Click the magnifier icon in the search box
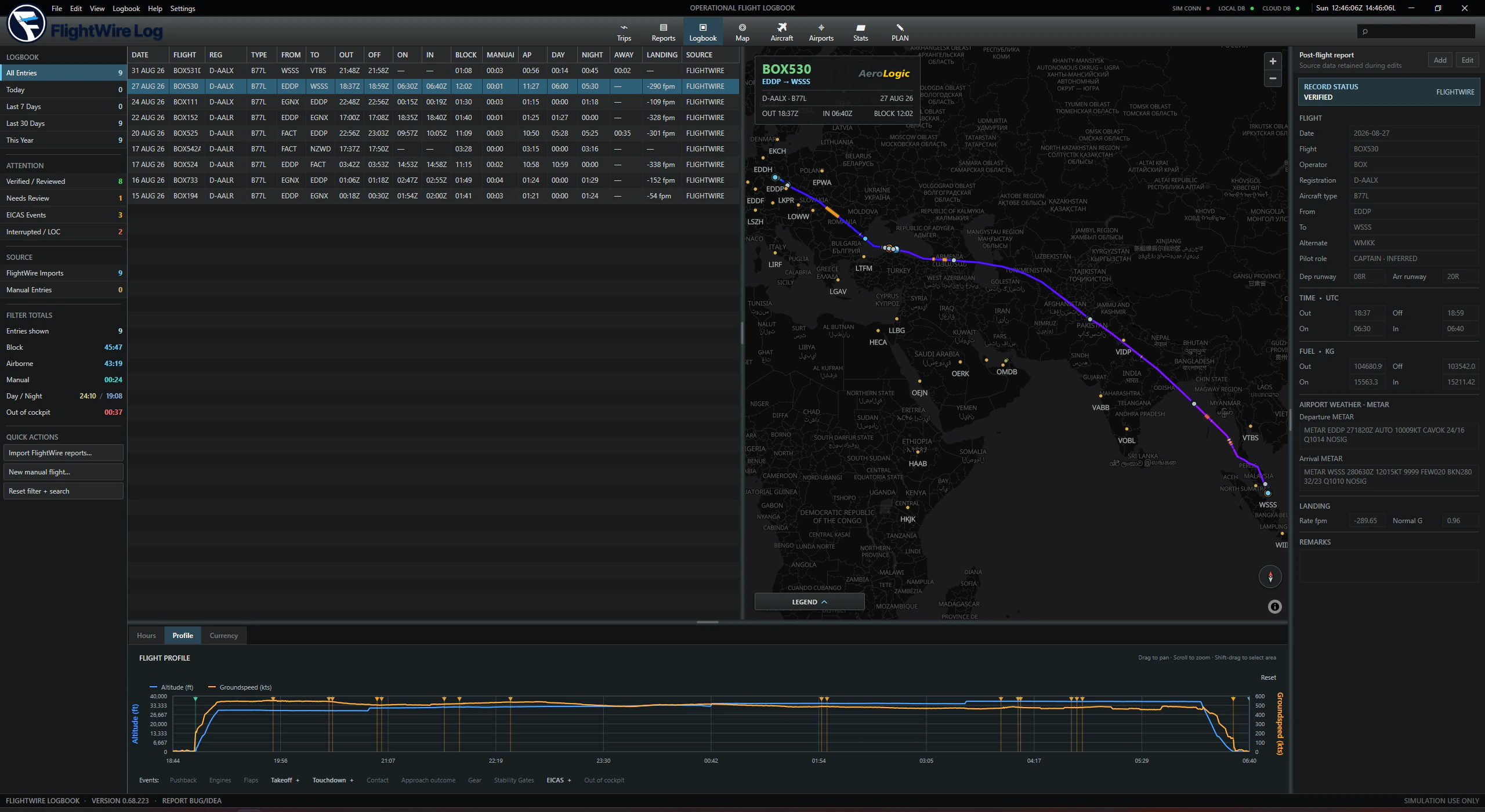The height and width of the screenshot is (812, 1485). point(1365,31)
